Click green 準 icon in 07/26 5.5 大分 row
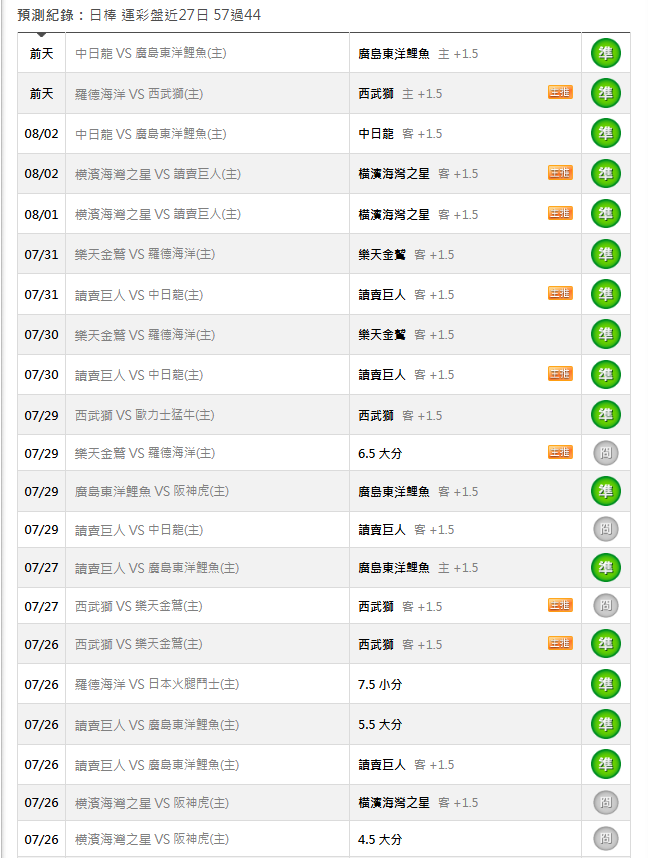 coord(605,724)
